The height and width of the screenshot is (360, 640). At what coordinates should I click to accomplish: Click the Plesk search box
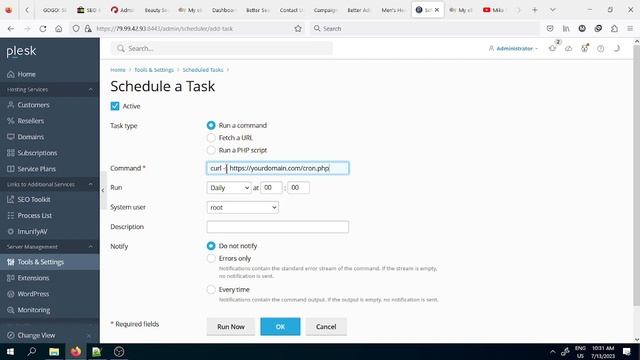coord(222,49)
